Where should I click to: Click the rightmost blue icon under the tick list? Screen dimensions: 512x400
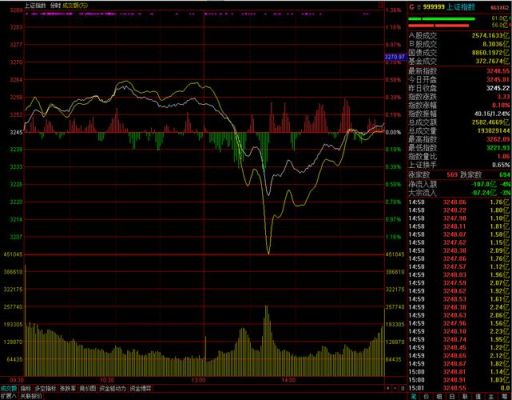pos(504,397)
